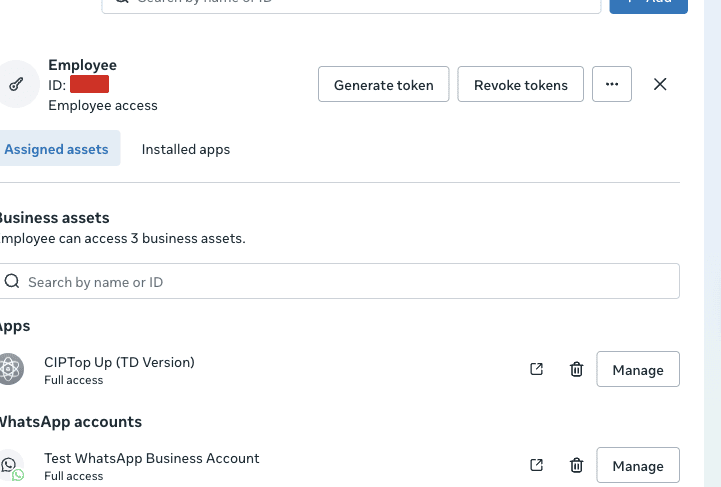This screenshot has height=487, width=721.
Task: Click the WhatsApp accounts section heading
Action: [x=70, y=422]
